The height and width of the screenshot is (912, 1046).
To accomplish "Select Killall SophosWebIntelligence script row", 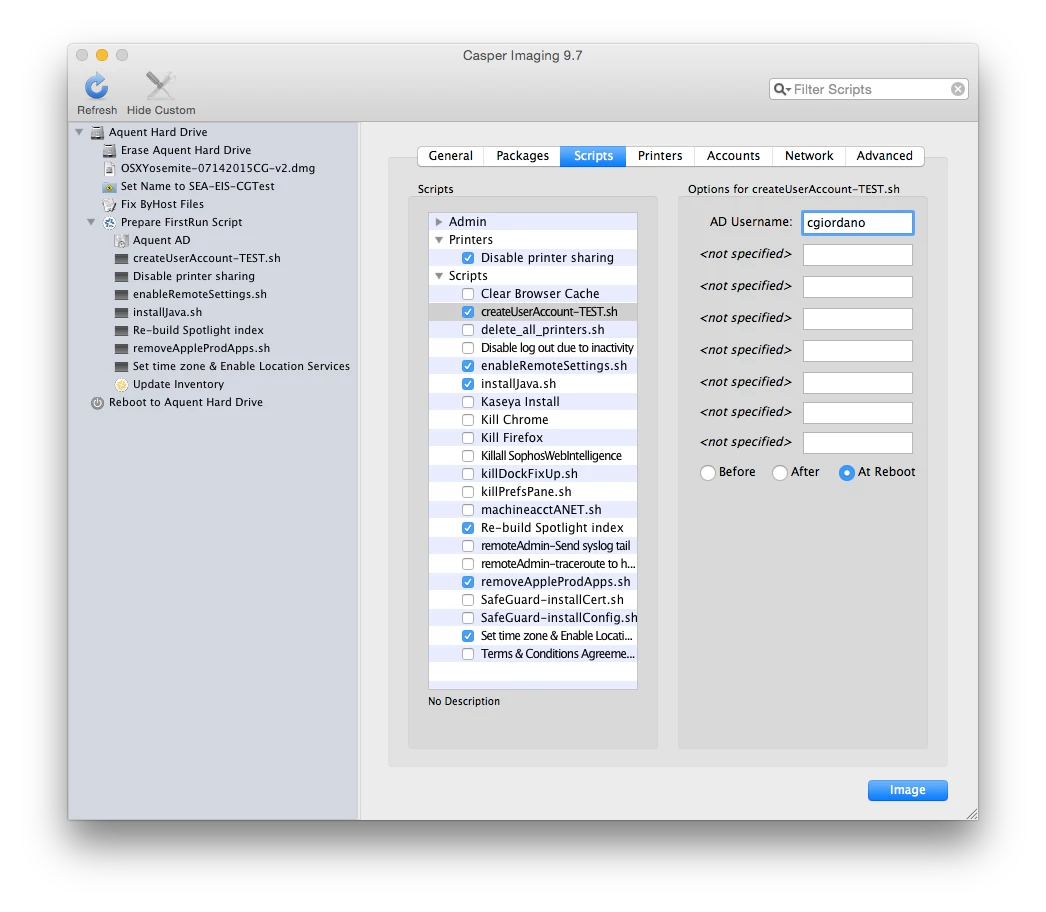I will point(533,456).
